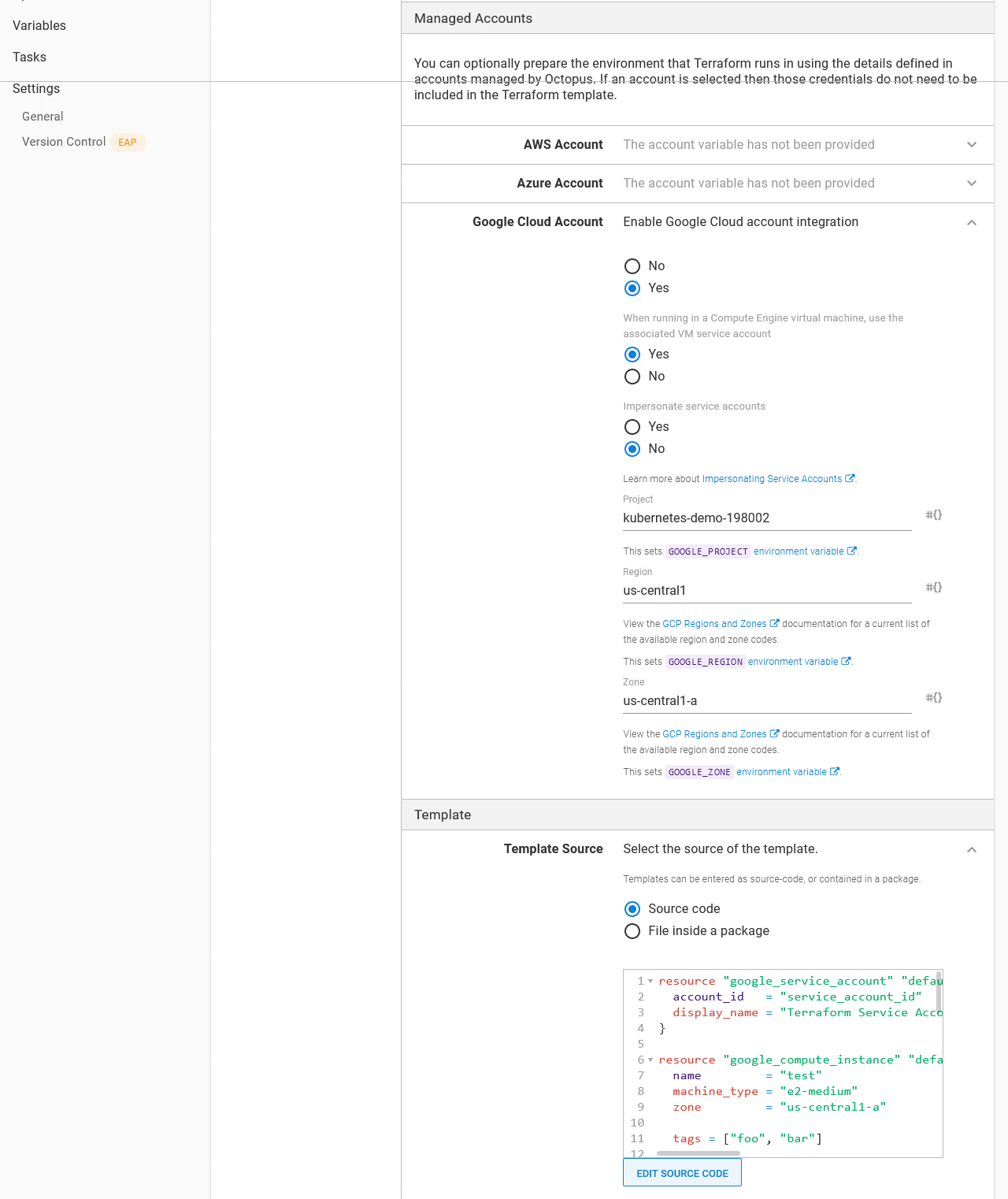Click horizontal scrollbar in the code editor
The height and width of the screenshot is (1199, 1008).
[698, 1153]
